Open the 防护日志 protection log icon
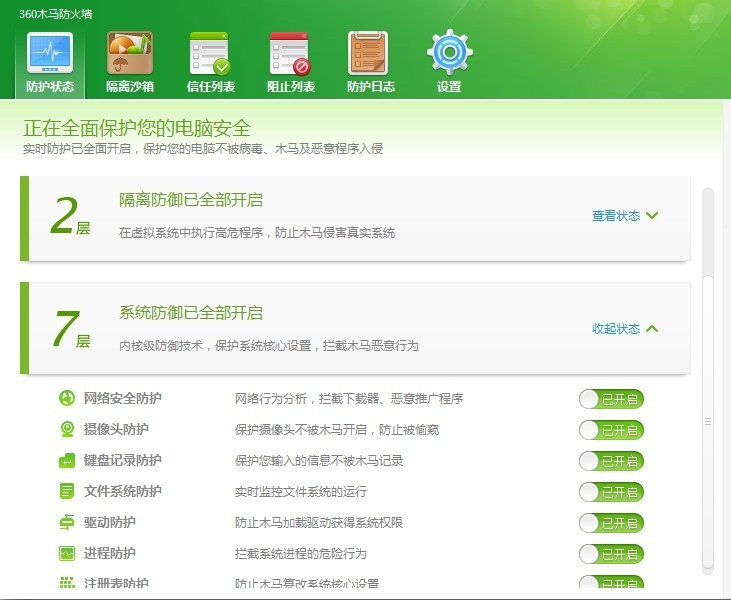The height and width of the screenshot is (600, 731). coord(369,53)
